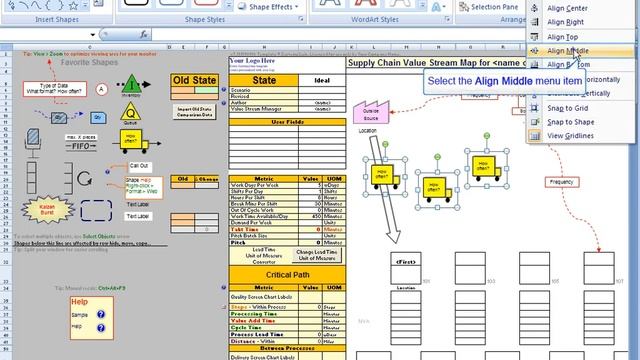The image size is (640, 360).
Task: Click Change Lead Time Unit of Measure button
Action: tap(317, 255)
